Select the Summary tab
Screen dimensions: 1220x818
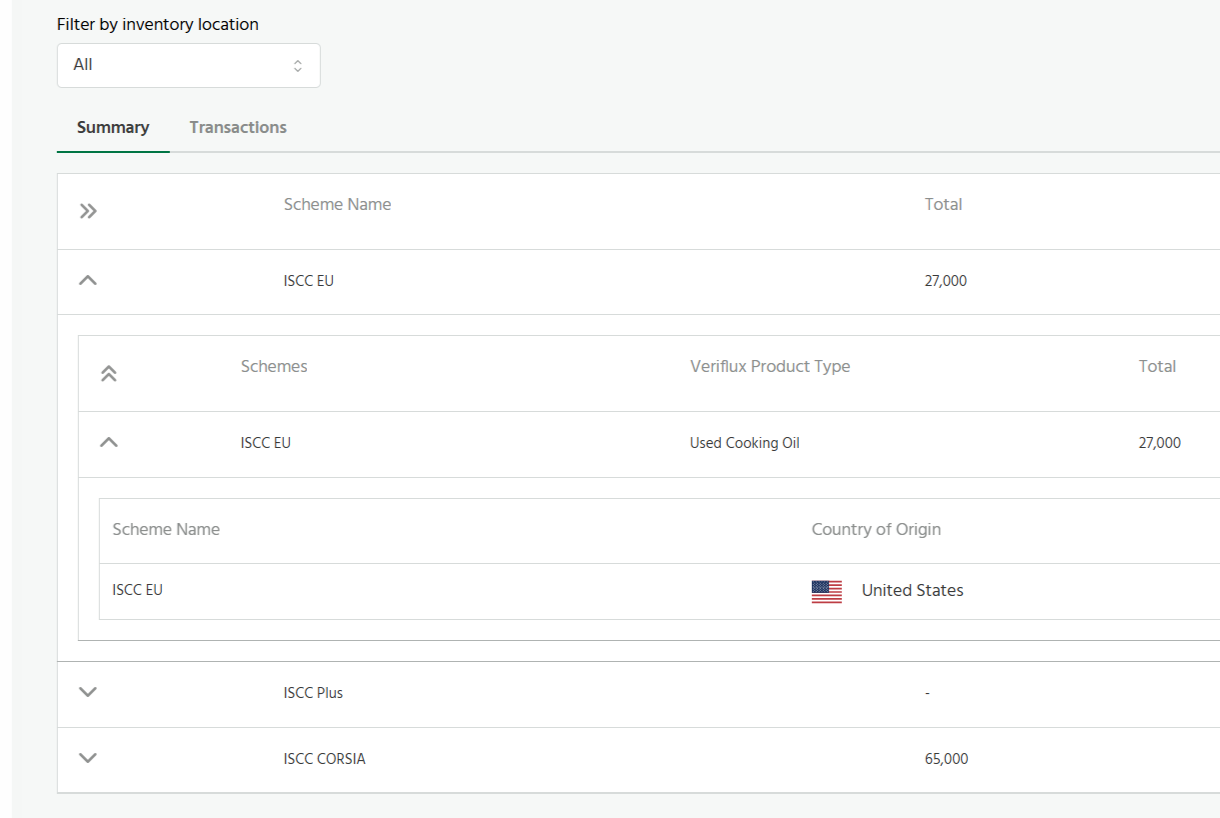pyautogui.click(x=113, y=127)
